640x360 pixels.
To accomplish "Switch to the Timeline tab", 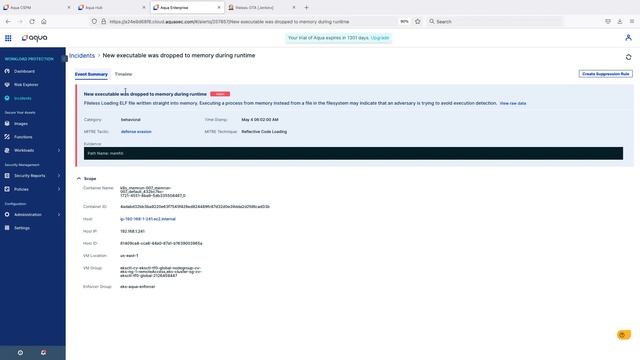I will point(123,74).
